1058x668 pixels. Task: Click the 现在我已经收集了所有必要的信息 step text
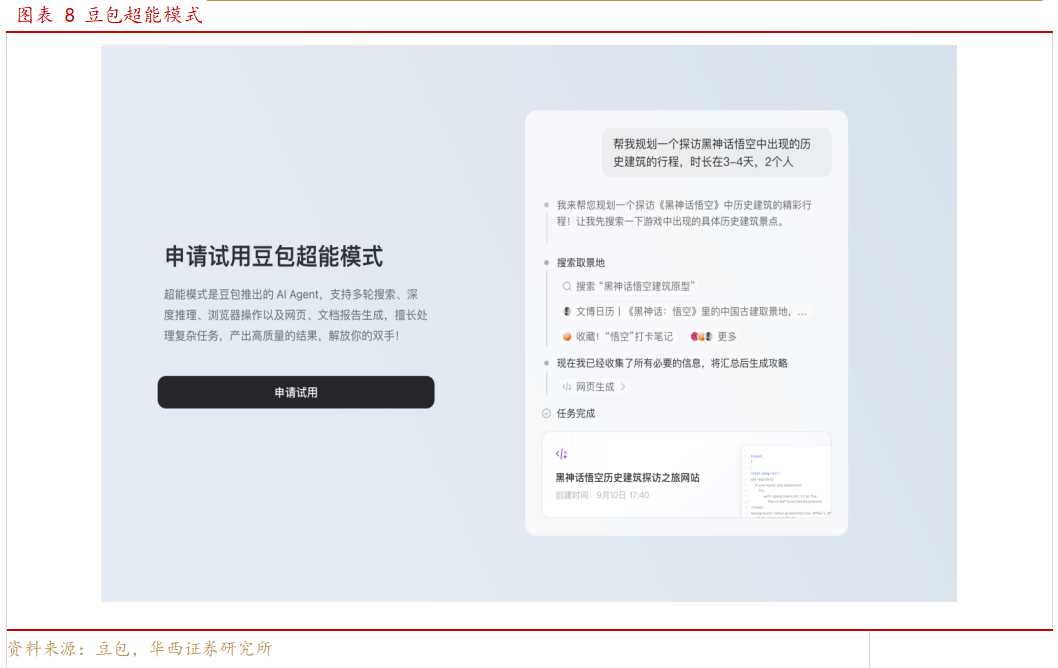(672, 364)
